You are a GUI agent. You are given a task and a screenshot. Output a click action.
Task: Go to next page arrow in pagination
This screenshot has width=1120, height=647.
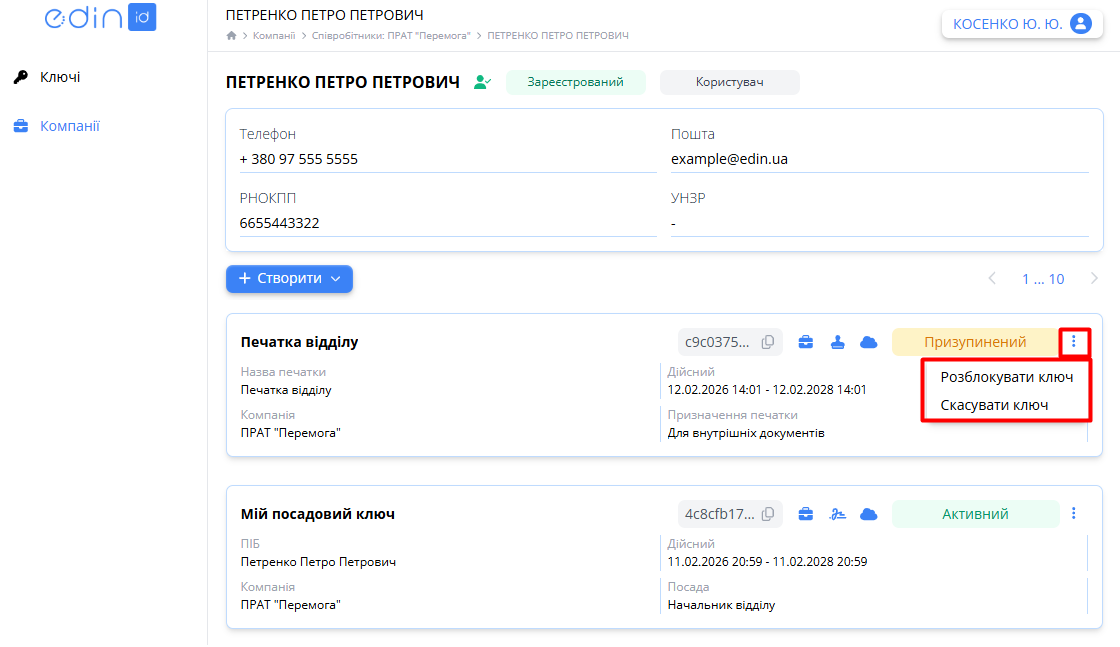click(1094, 279)
